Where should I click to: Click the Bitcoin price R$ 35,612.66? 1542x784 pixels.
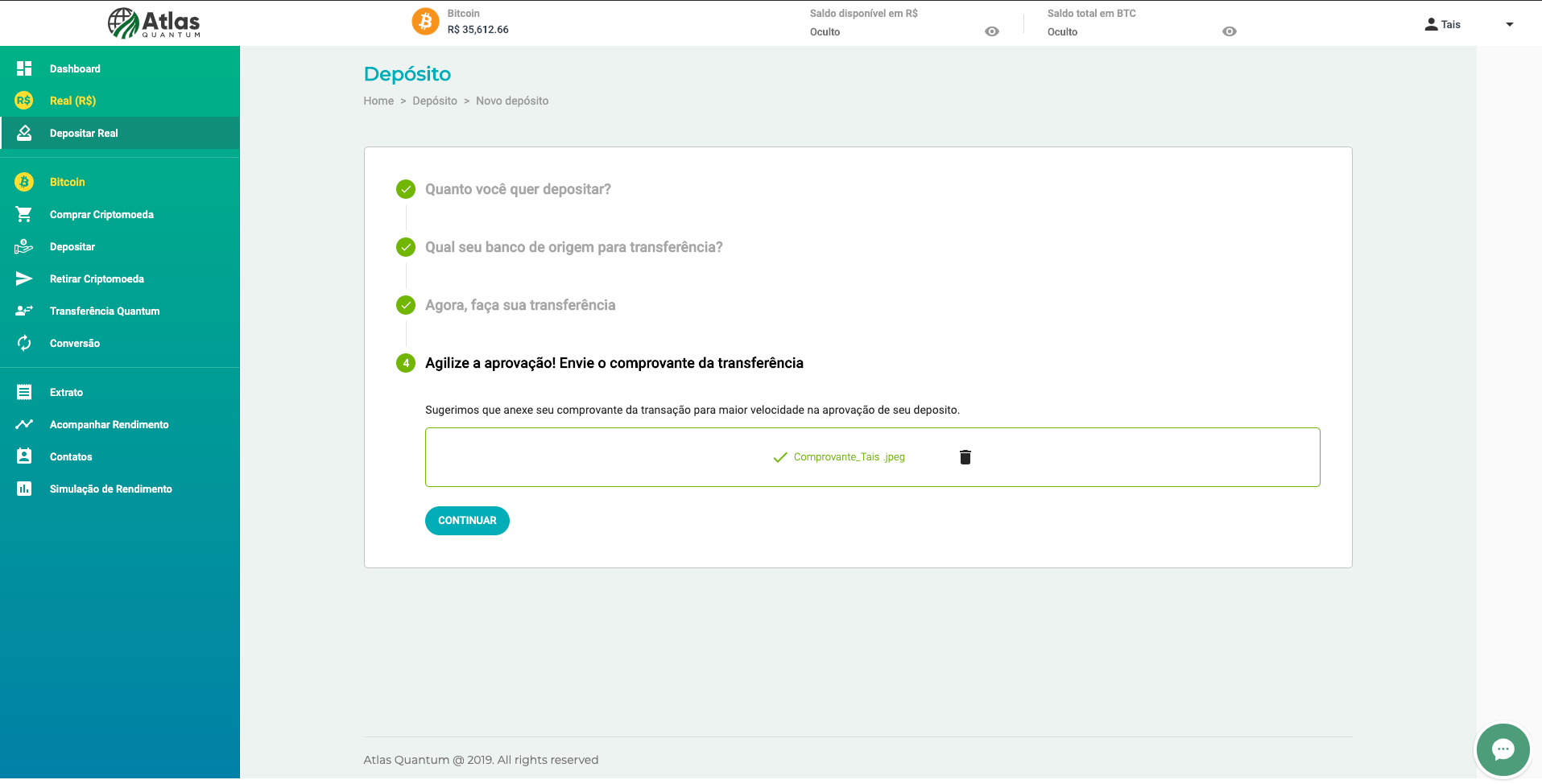pos(478,30)
